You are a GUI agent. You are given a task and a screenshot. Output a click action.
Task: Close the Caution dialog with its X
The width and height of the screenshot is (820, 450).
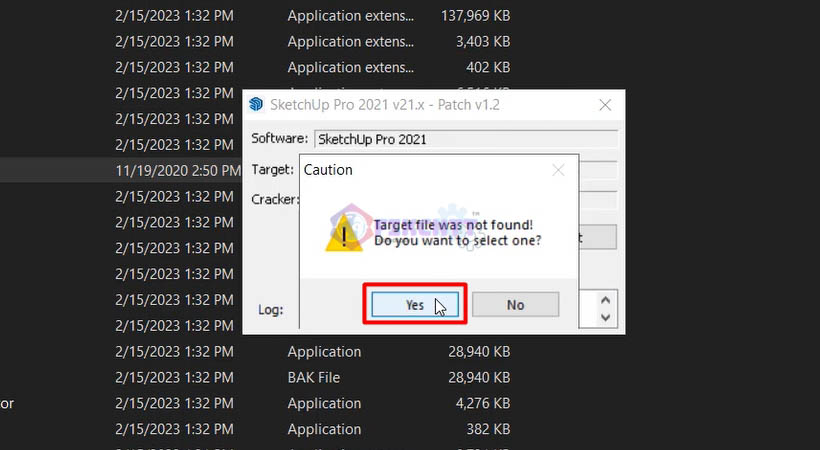click(558, 170)
